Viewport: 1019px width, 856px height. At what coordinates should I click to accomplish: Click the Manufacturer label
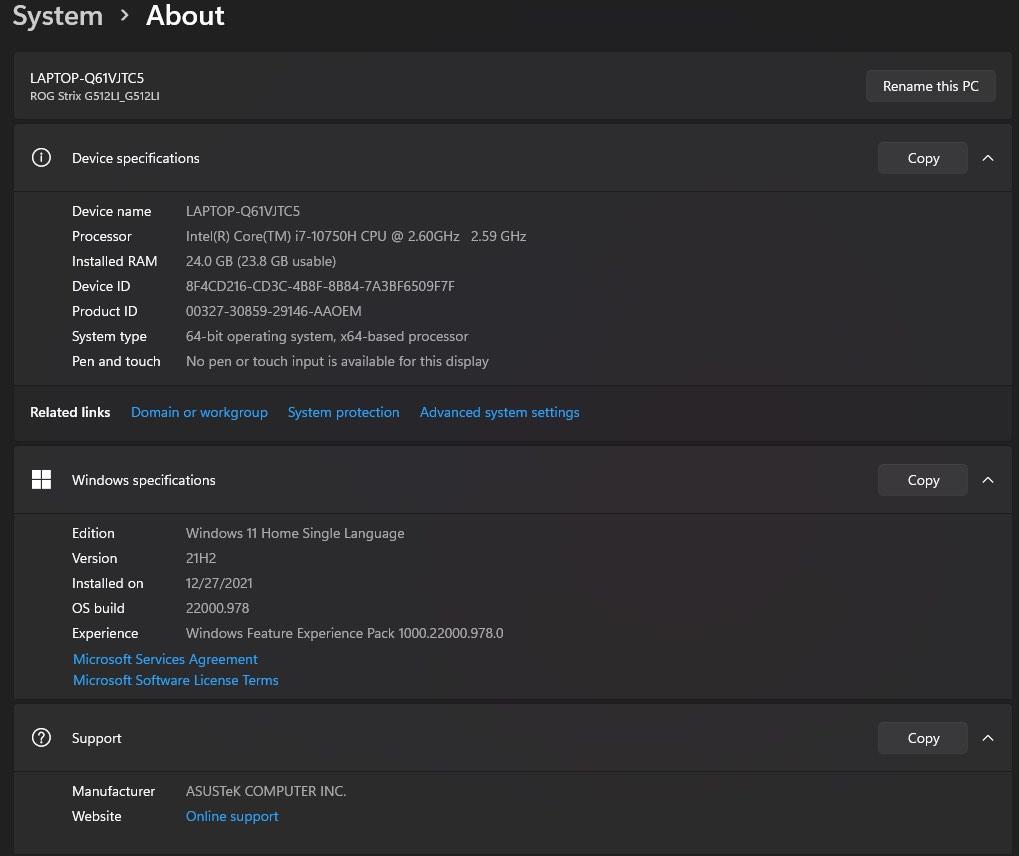(113, 791)
